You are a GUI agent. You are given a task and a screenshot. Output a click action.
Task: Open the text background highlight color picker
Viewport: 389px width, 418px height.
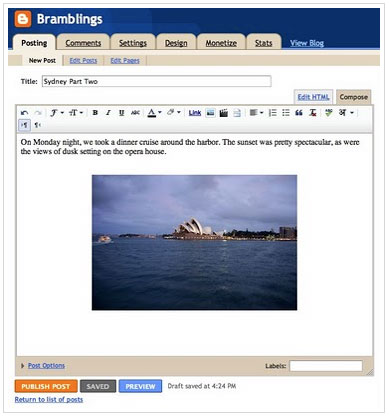point(174,113)
